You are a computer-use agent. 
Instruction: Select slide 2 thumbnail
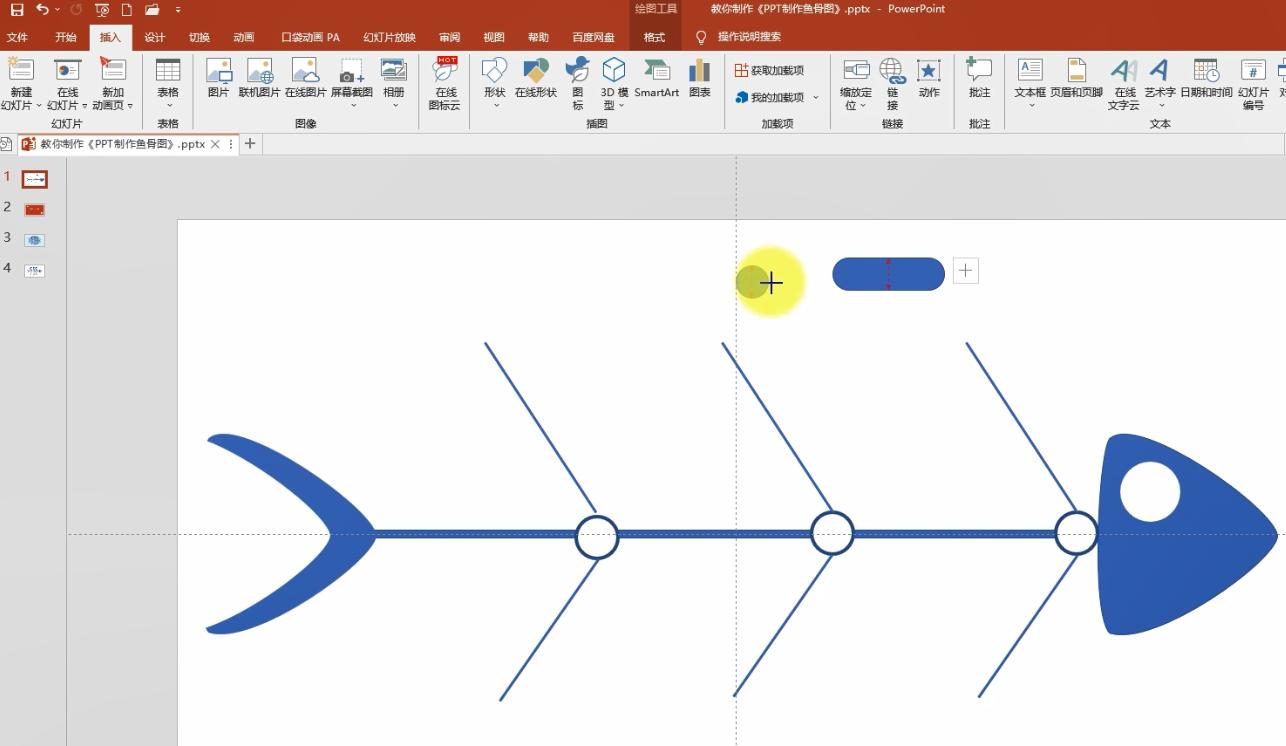point(35,210)
